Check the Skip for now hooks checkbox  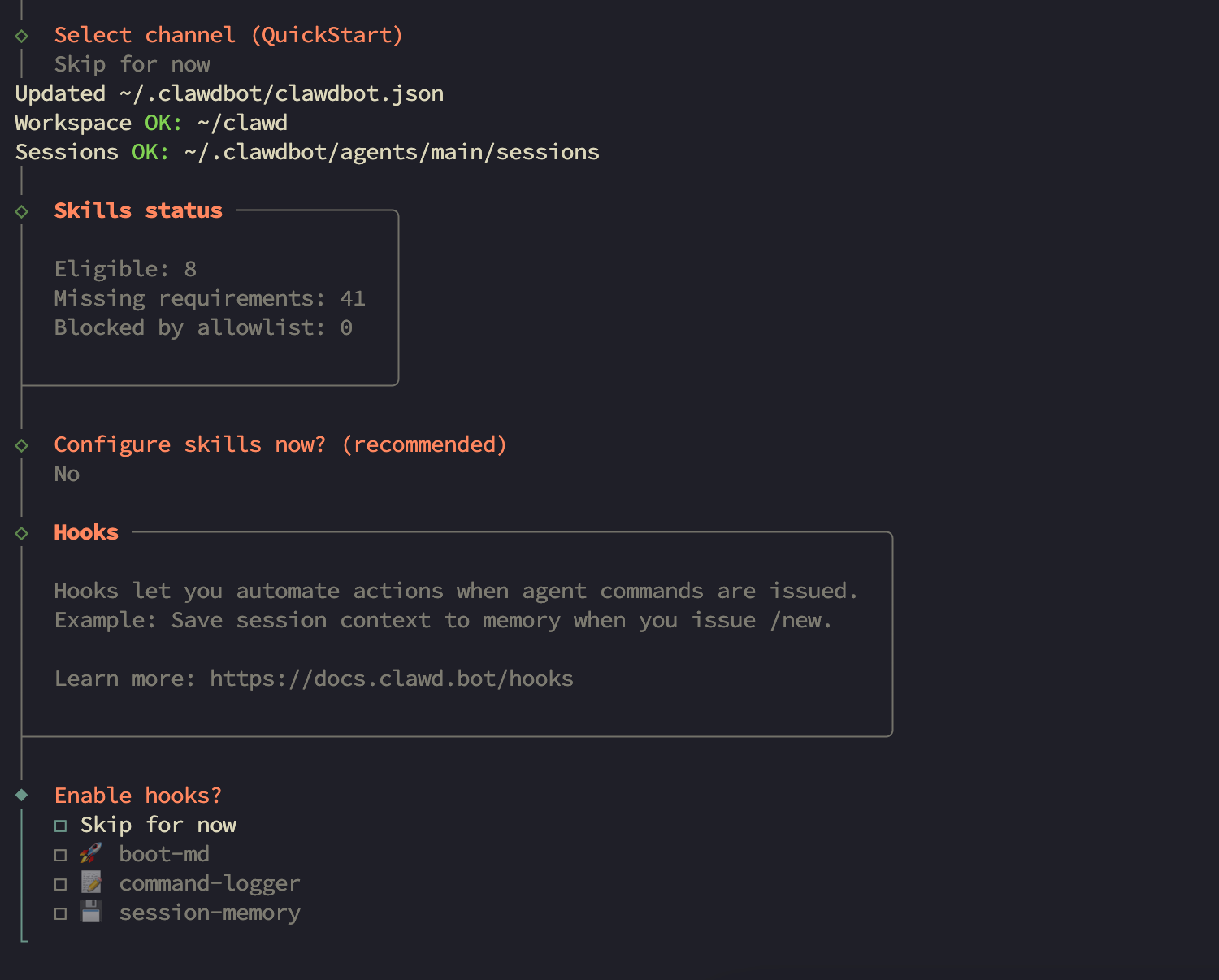pos(61,826)
